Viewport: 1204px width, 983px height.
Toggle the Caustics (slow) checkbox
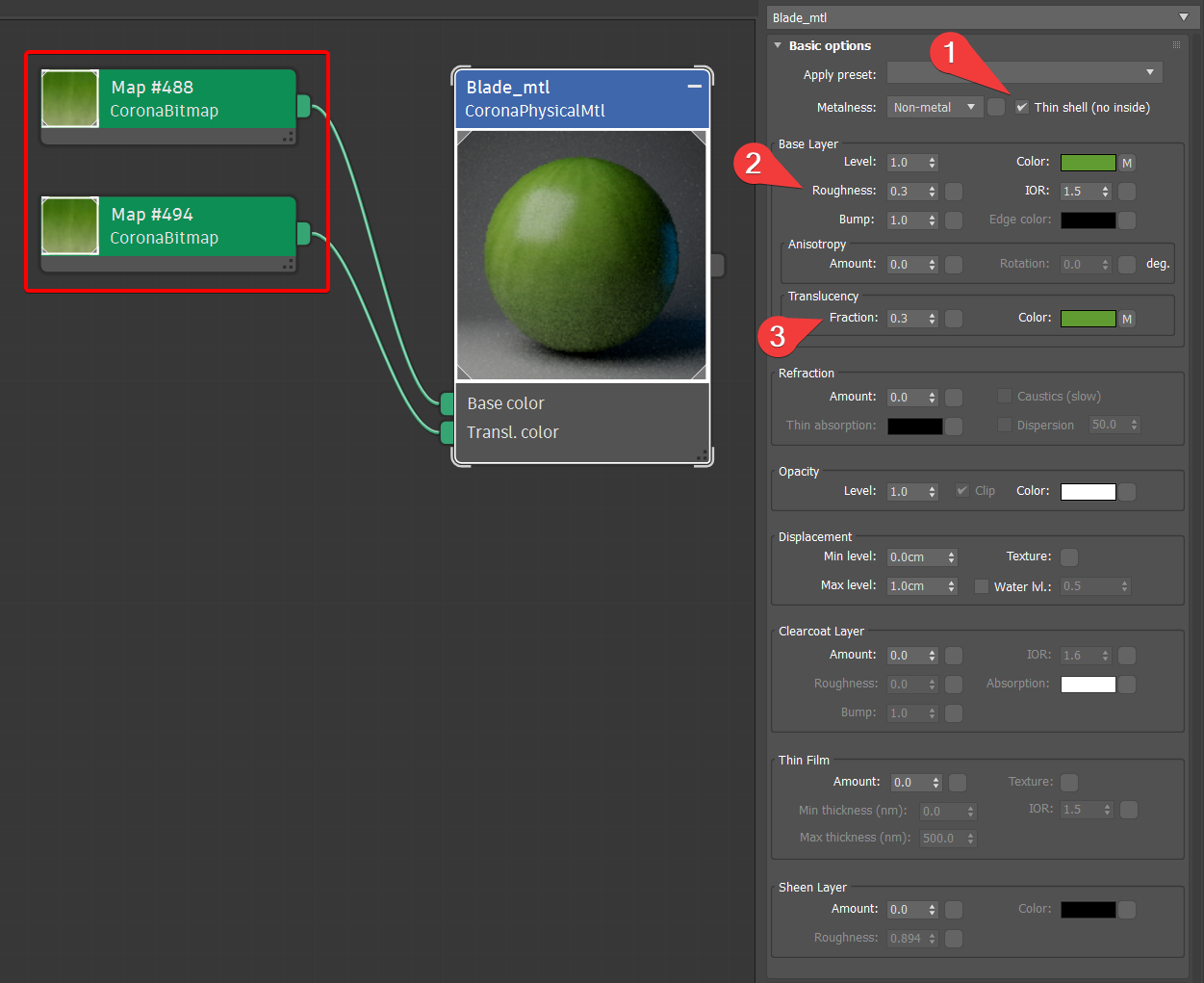[1005, 396]
